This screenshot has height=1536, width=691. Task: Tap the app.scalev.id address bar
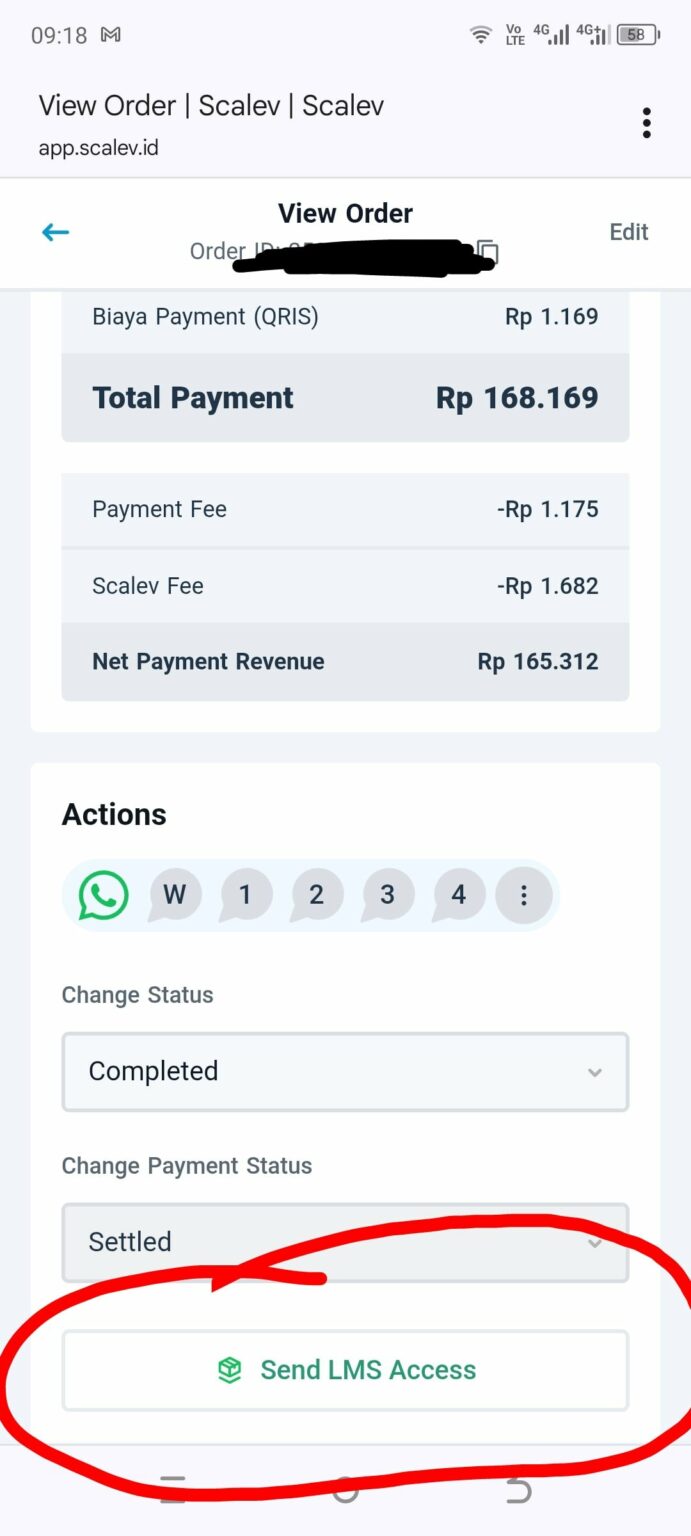pos(99,147)
